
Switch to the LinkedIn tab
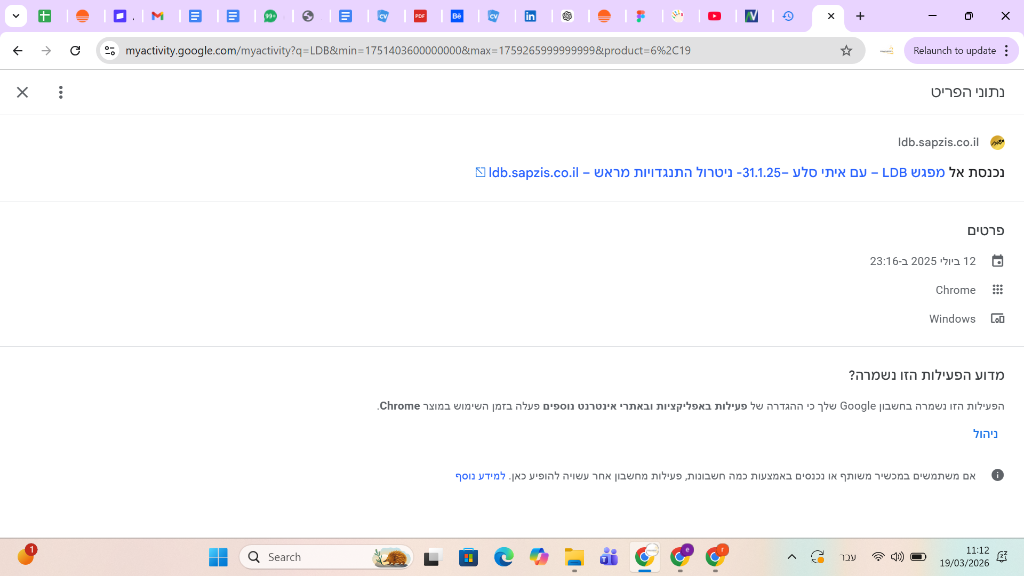pyautogui.click(x=530, y=16)
